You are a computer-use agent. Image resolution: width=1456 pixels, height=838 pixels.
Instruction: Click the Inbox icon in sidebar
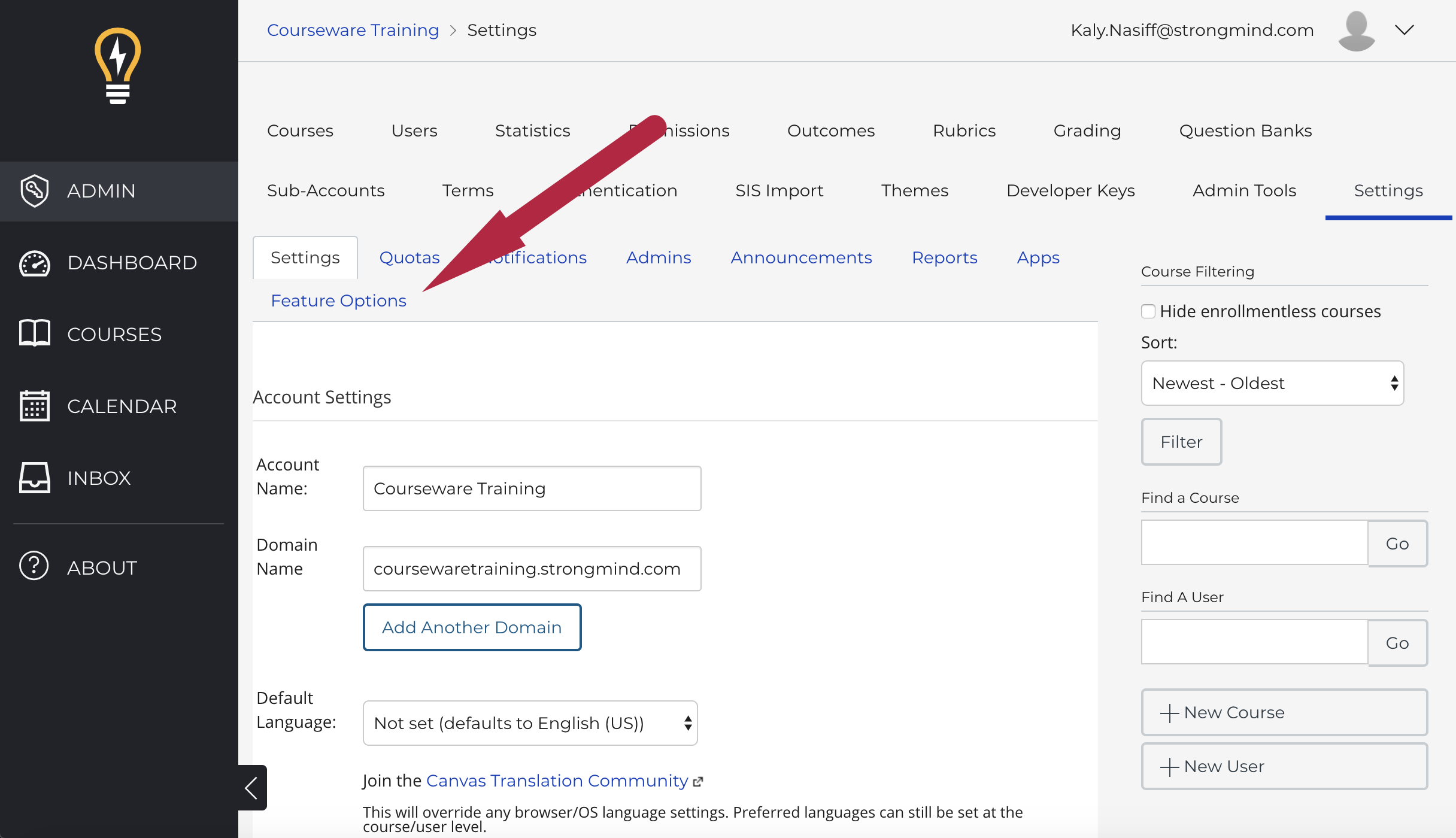(x=35, y=477)
